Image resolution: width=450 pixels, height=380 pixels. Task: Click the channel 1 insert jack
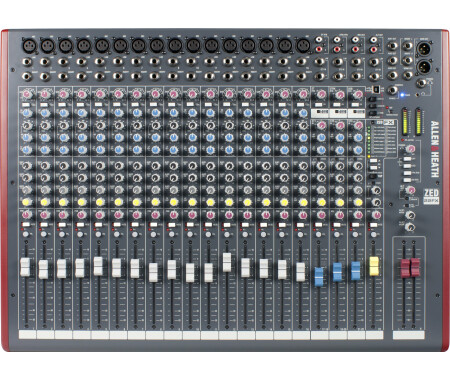click(x=27, y=77)
